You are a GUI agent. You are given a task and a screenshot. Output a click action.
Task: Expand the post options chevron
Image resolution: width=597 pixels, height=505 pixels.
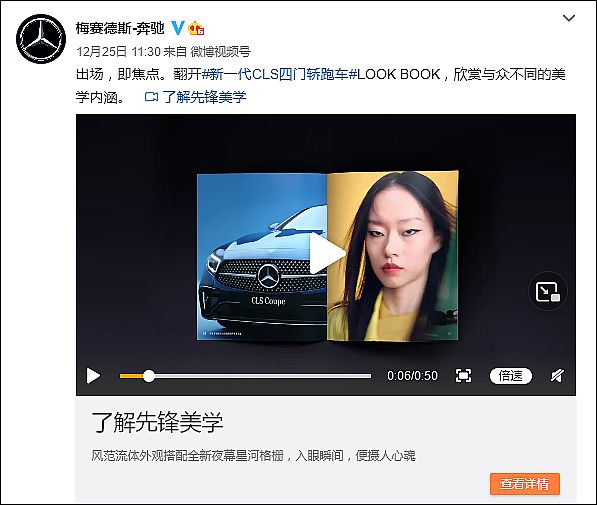point(569,18)
